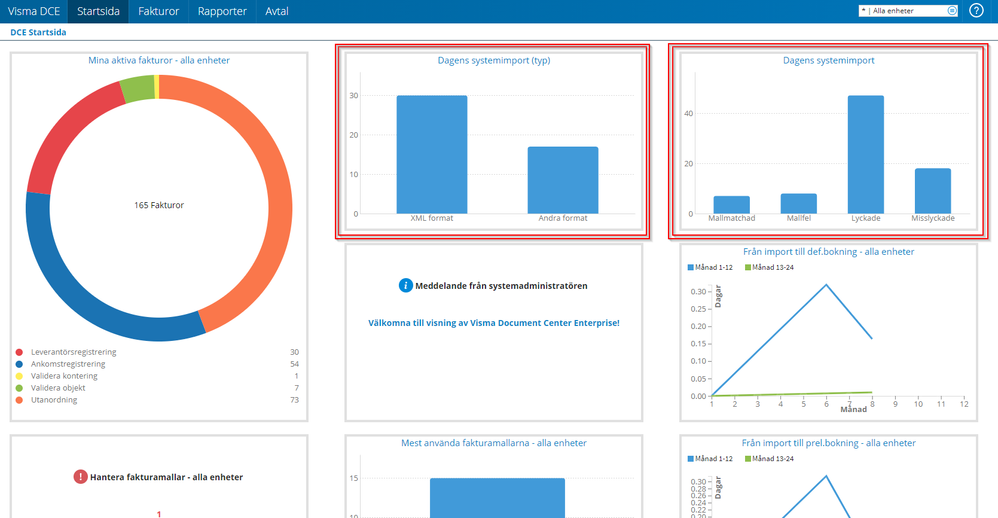
Task: Click the Lyckade bar
Action: [x=866, y=155]
